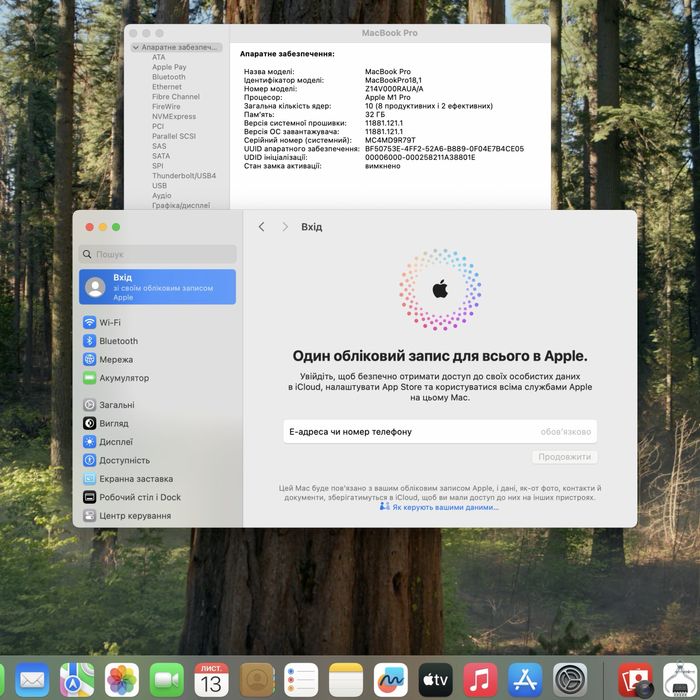Viewport: 700px width, 700px height.
Task: Select USB in the hardware tree
Action: click(159, 185)
